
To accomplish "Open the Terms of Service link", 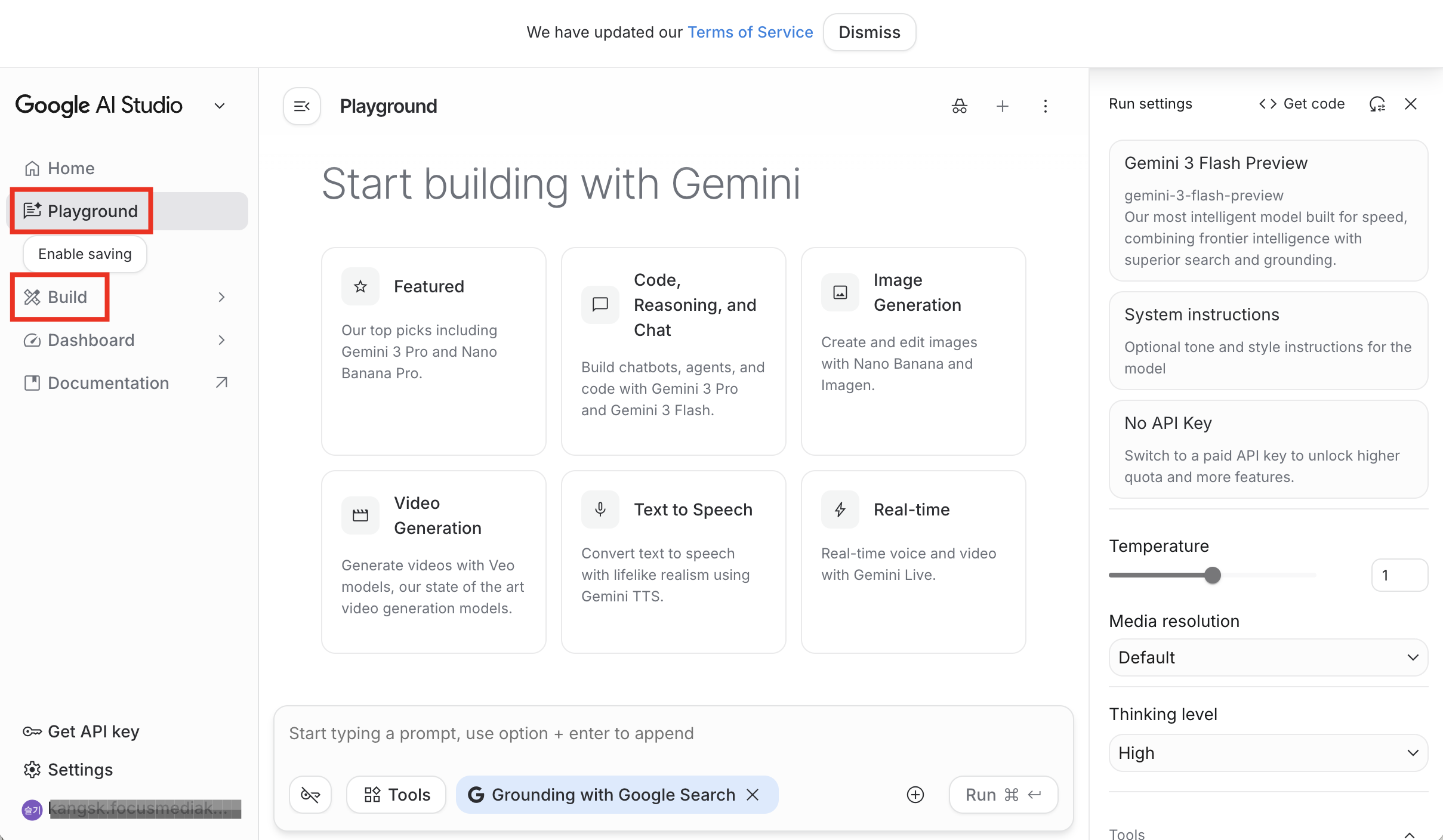I will 750,32.
